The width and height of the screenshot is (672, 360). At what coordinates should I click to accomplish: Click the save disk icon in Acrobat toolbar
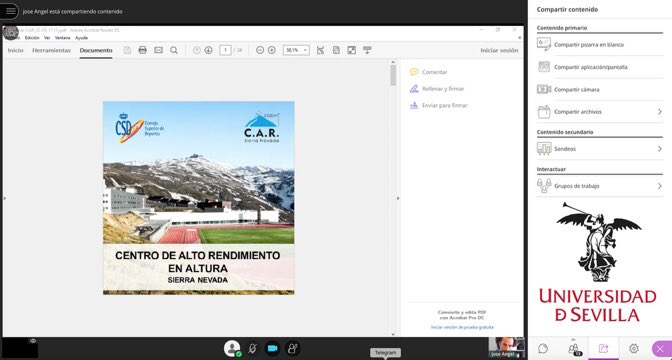(x=127, y=50)
